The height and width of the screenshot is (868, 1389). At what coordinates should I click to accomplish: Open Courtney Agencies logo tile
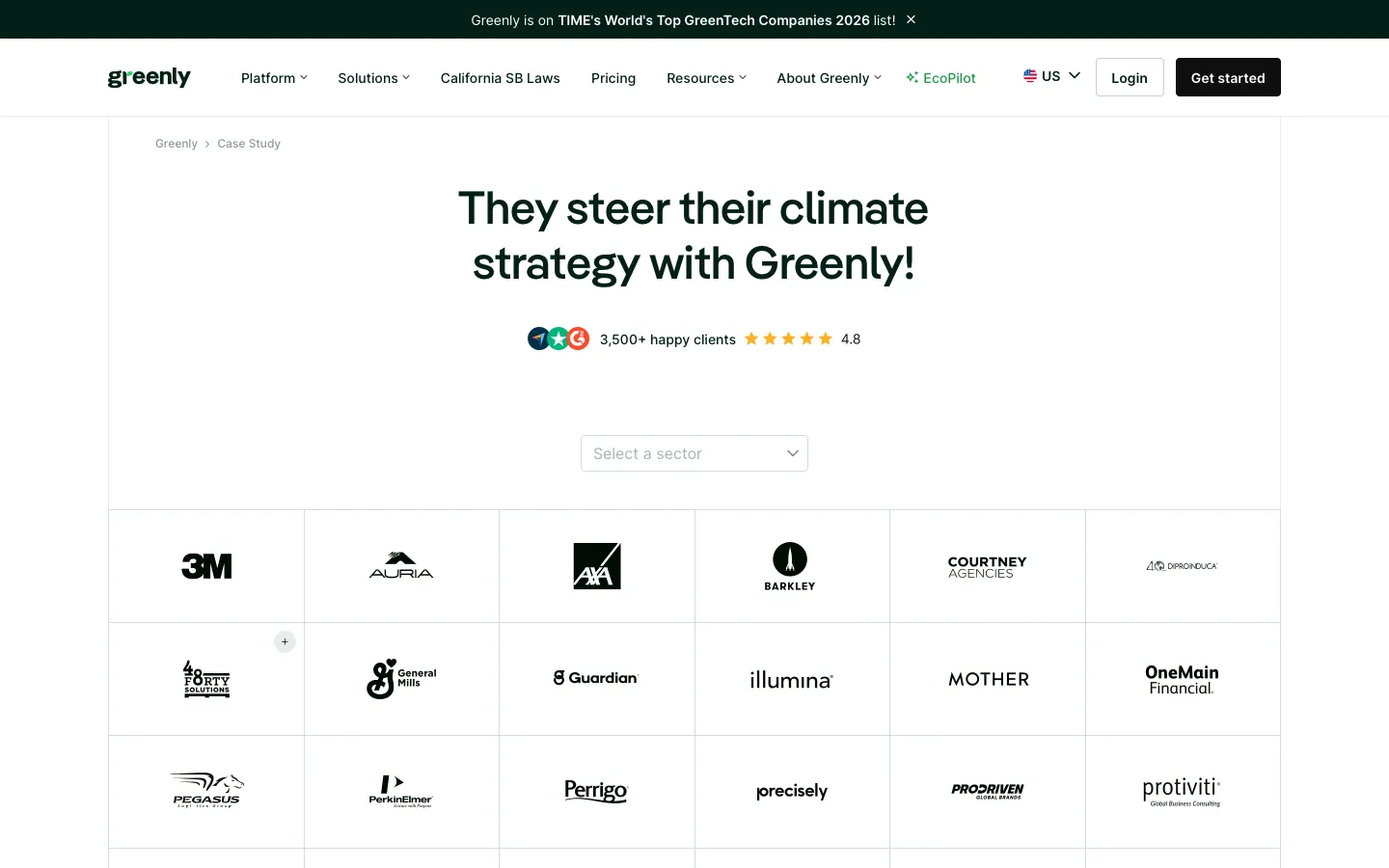coord(988,566)
